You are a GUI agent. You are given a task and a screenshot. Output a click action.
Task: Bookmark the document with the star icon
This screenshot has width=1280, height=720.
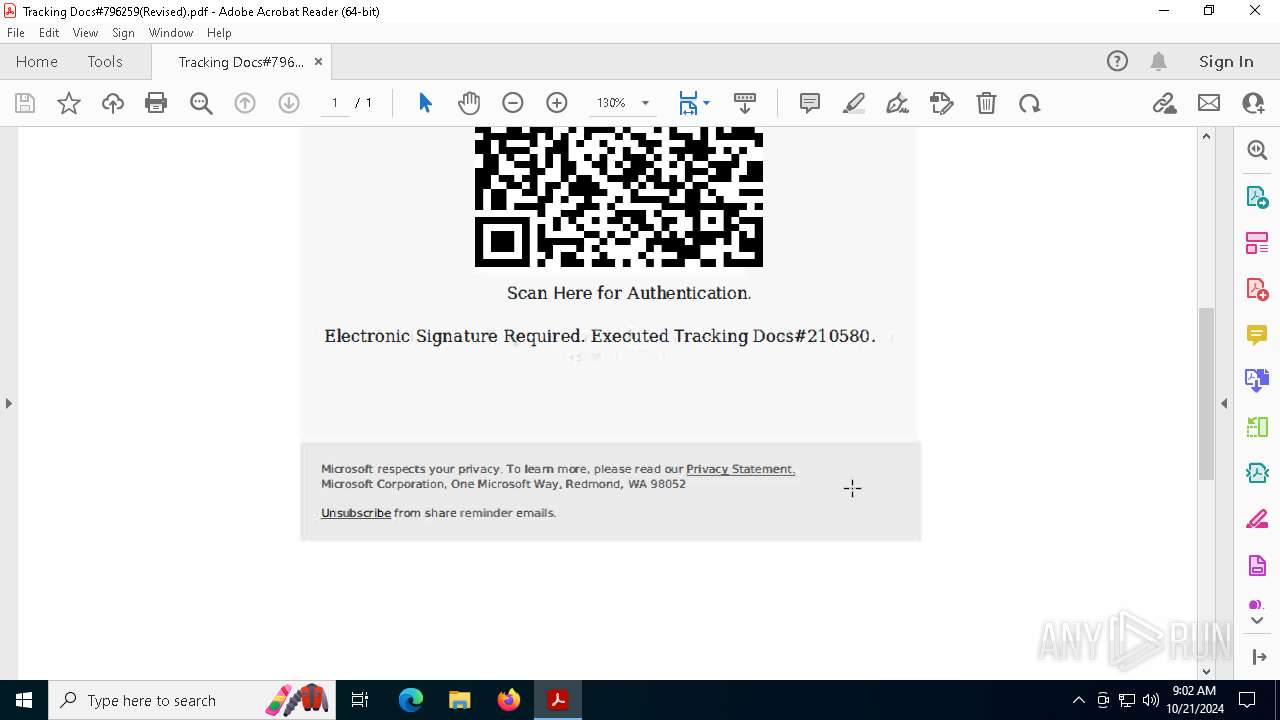(x=69, y=103)
